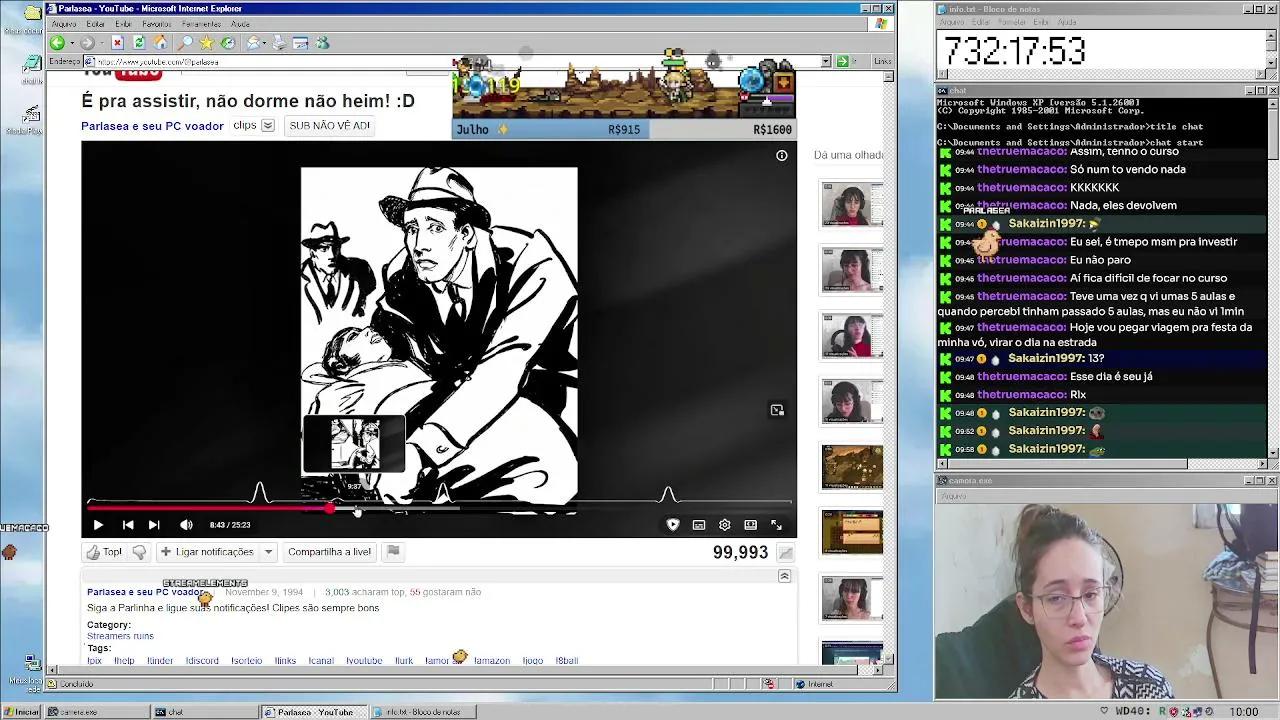The width and height of the screenshot is (1280, 720).
Task: Click the !youtube tag link
Action: (364, 661)
